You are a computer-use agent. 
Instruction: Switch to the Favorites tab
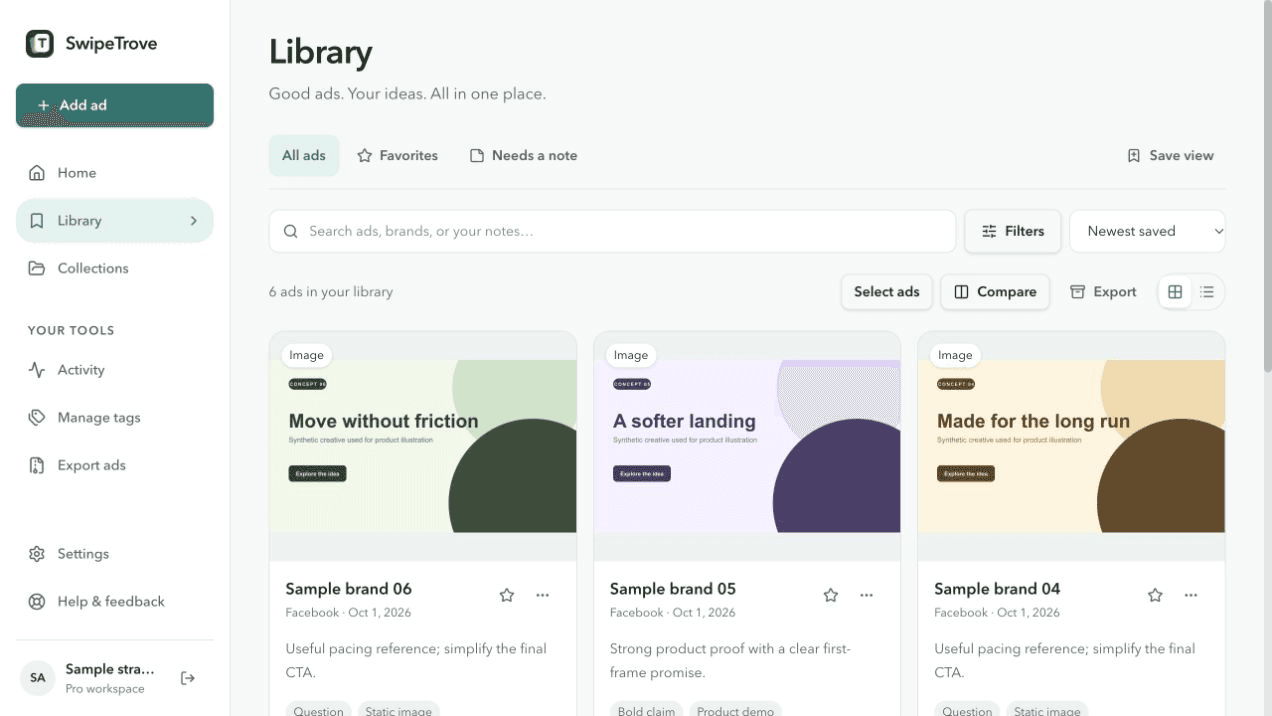397,156
